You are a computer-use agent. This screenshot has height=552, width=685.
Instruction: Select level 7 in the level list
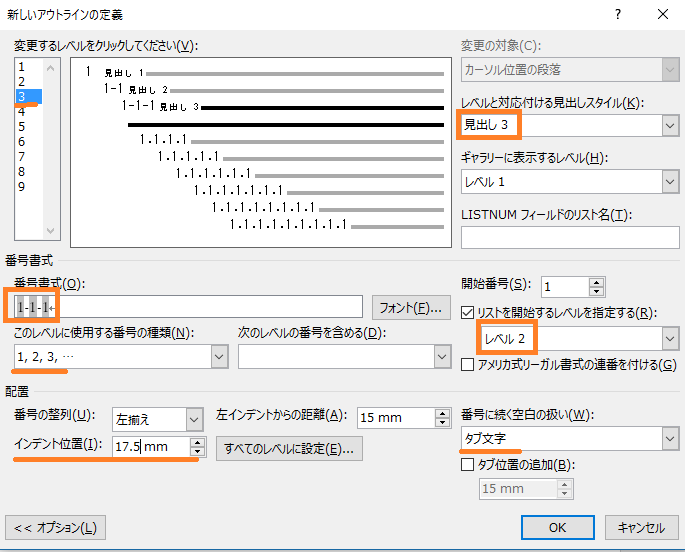[x=21, y=156]
